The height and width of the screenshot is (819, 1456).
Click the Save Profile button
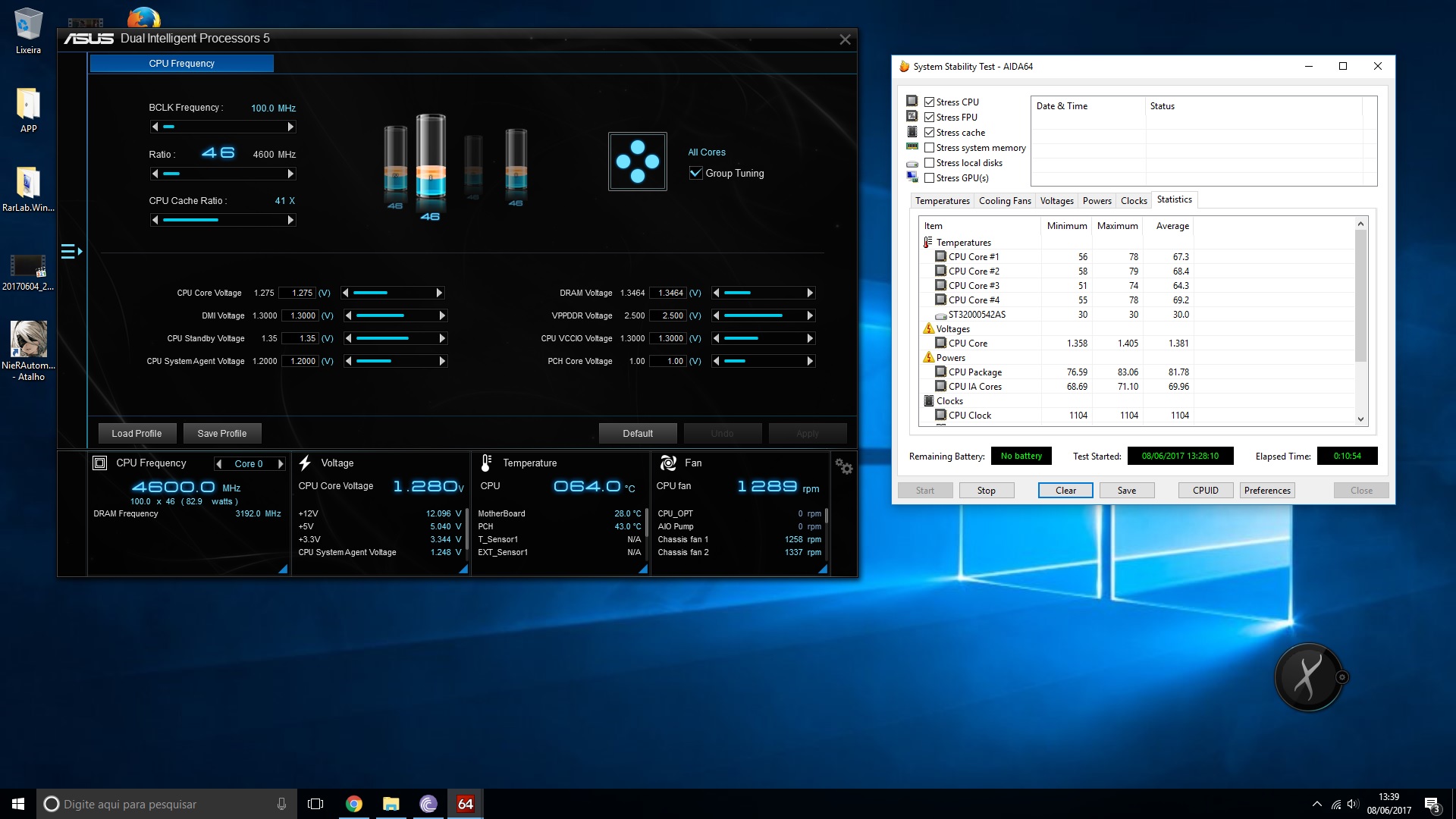coord(222,434)
